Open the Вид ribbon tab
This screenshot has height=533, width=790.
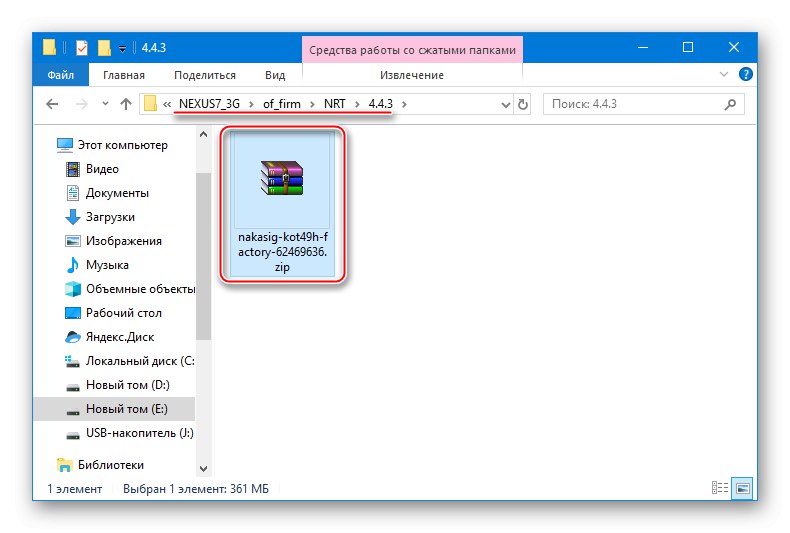(x=275, y=75)
